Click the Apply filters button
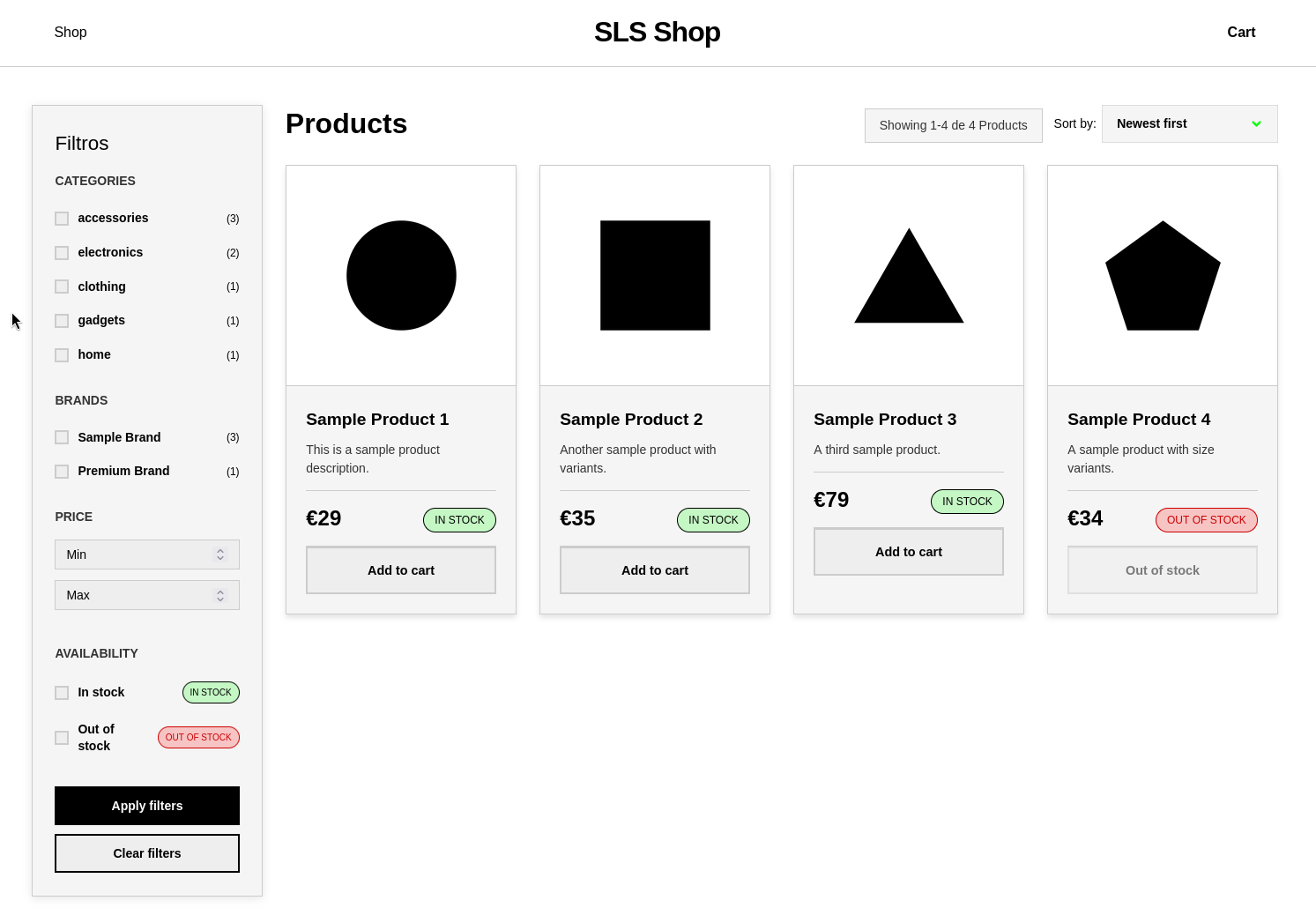1316x908 pixels. point(146,805)
